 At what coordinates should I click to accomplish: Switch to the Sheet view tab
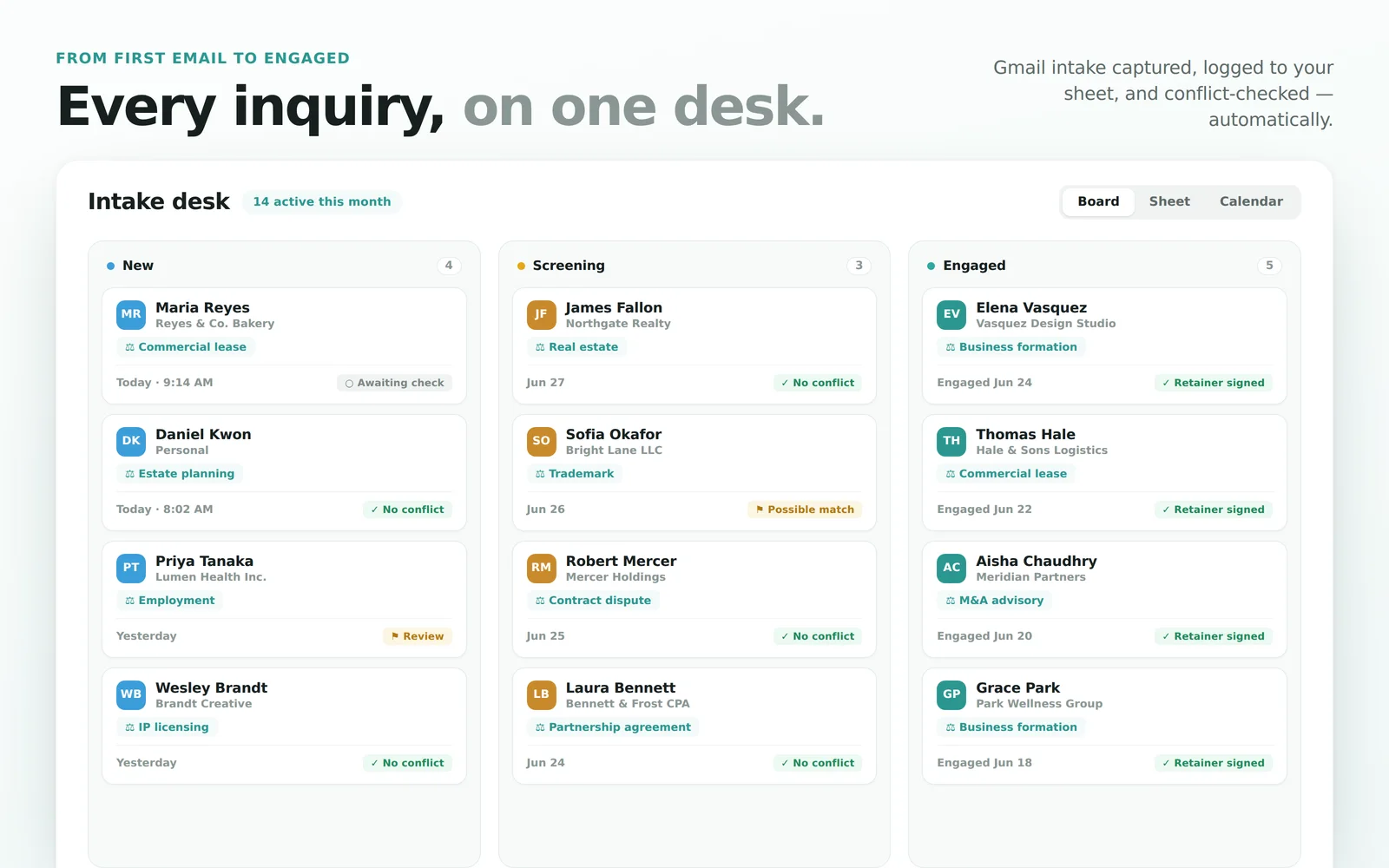(x=1169, y=201)
